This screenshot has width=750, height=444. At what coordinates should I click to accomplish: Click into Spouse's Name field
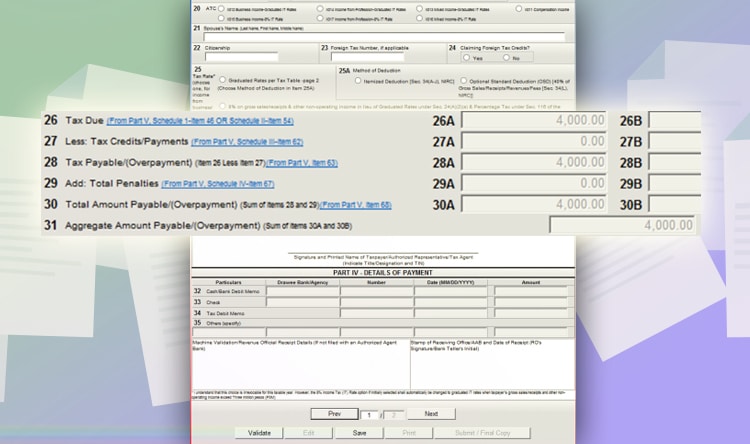coord(384,38)
